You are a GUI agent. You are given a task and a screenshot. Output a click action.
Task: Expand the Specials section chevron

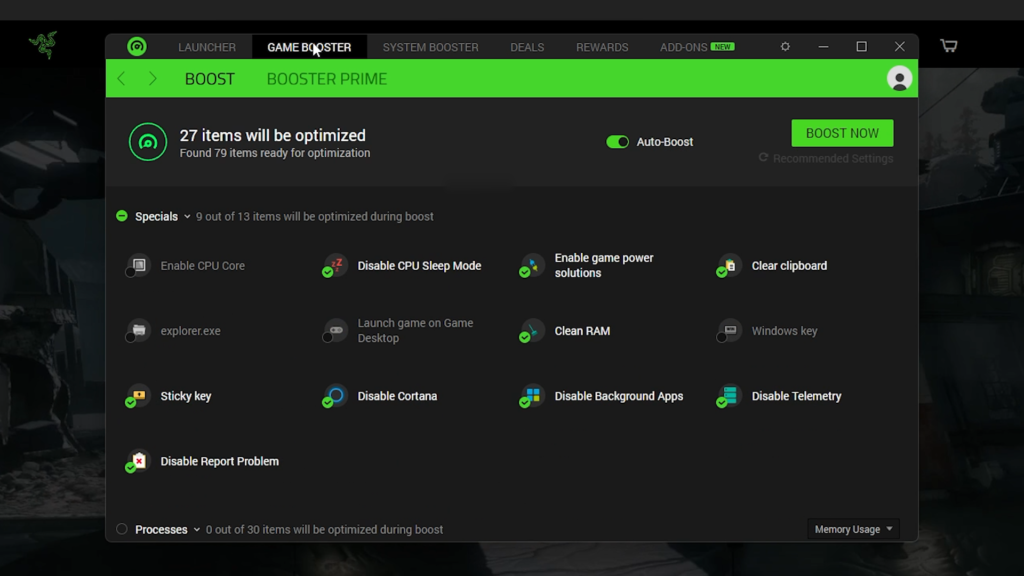click(x=187, y=217)
